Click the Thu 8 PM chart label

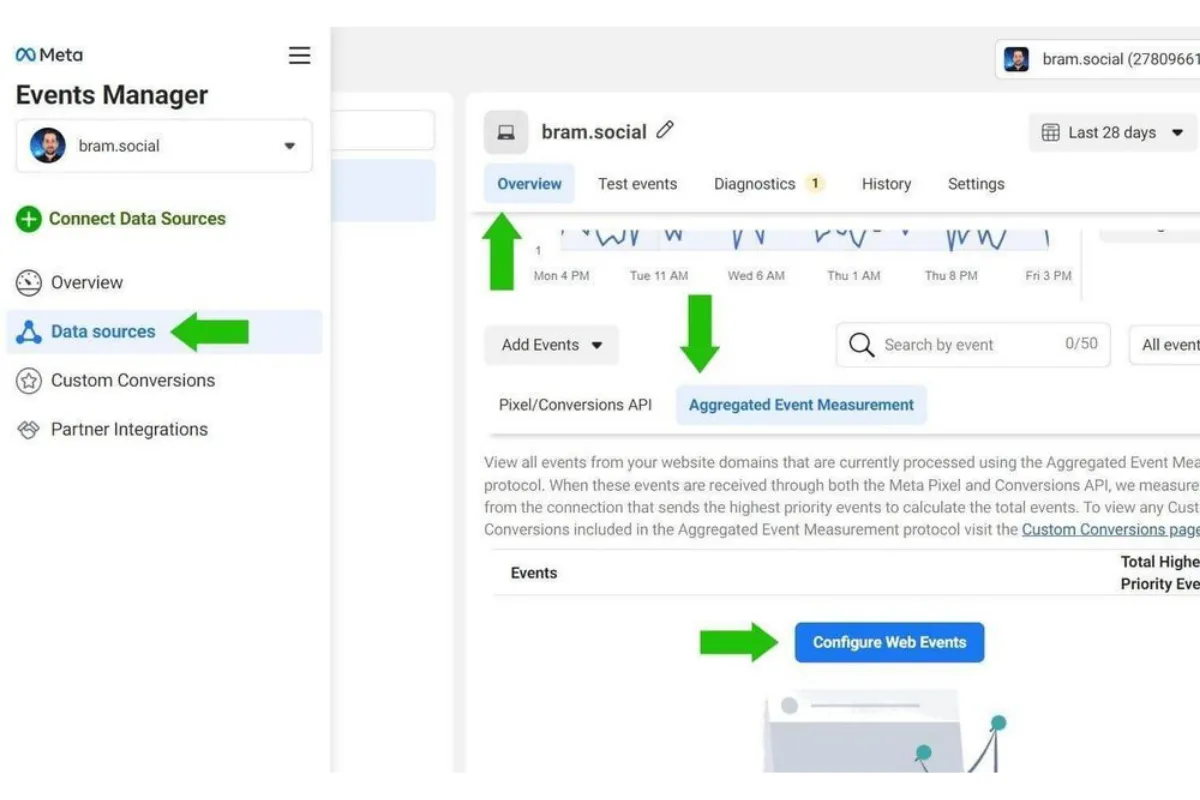951,276
